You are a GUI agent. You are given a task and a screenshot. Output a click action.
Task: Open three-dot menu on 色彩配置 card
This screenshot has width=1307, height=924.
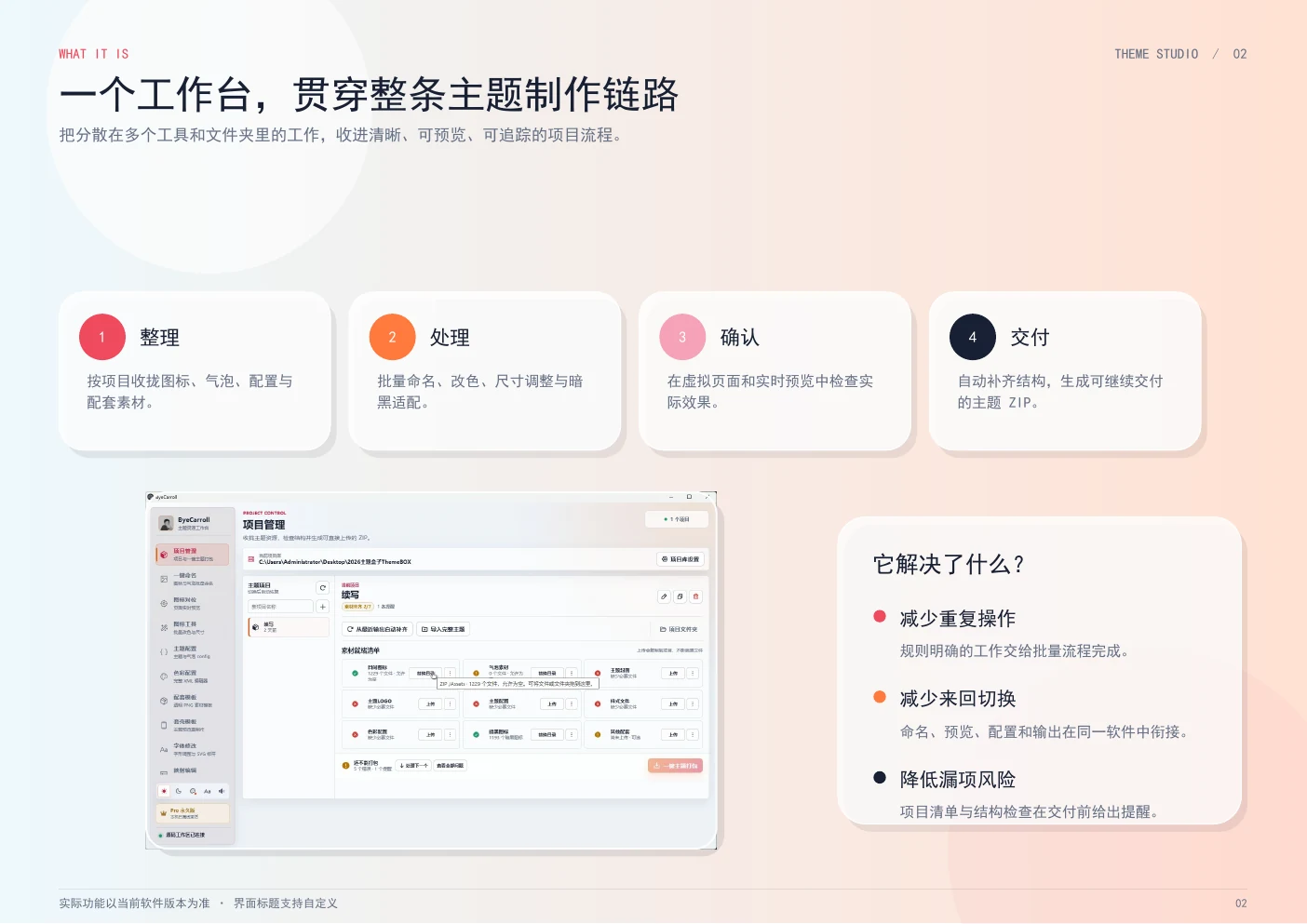click(x=451, y=735)
